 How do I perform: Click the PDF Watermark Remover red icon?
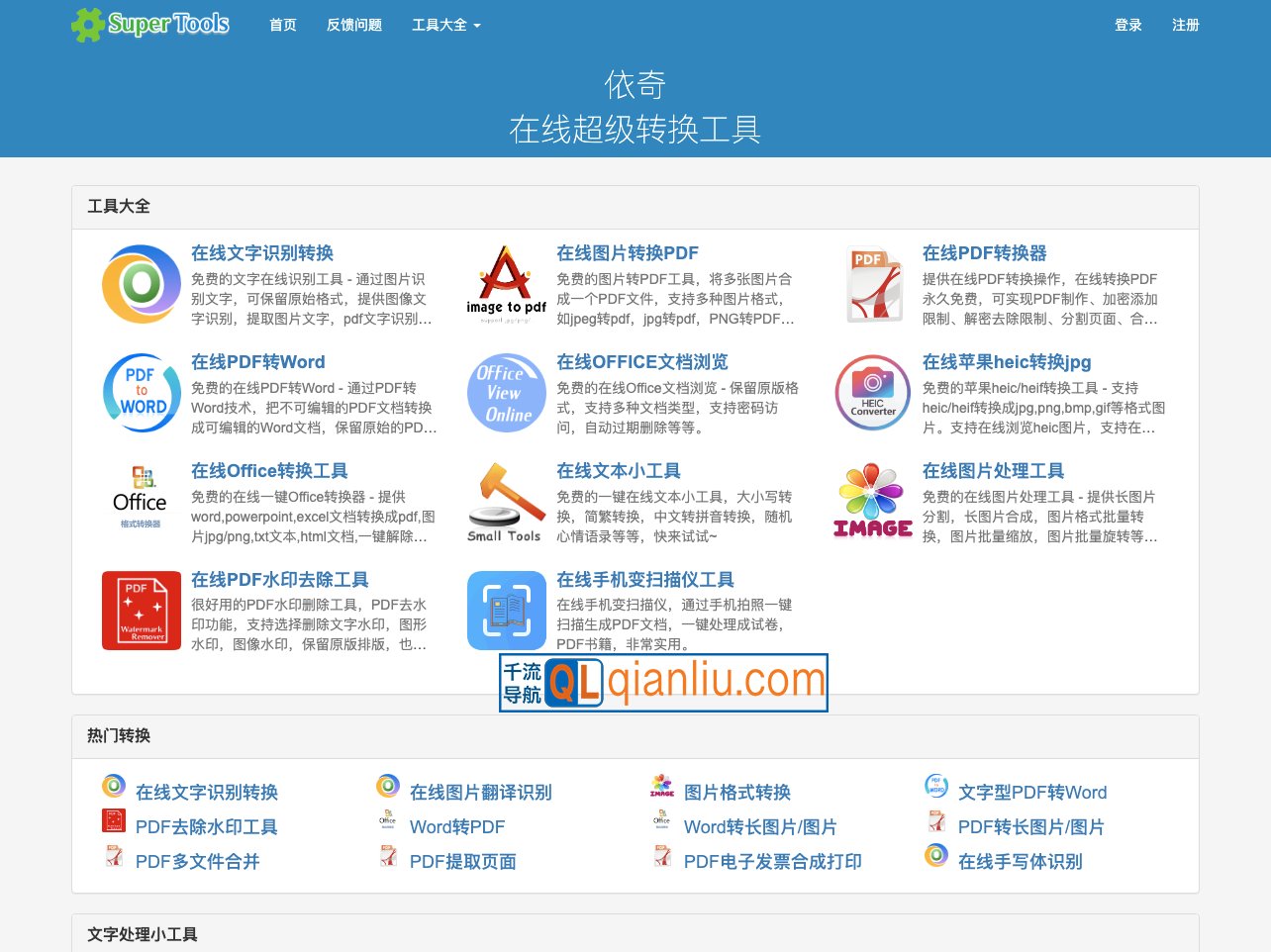click(x=141, y=611)
